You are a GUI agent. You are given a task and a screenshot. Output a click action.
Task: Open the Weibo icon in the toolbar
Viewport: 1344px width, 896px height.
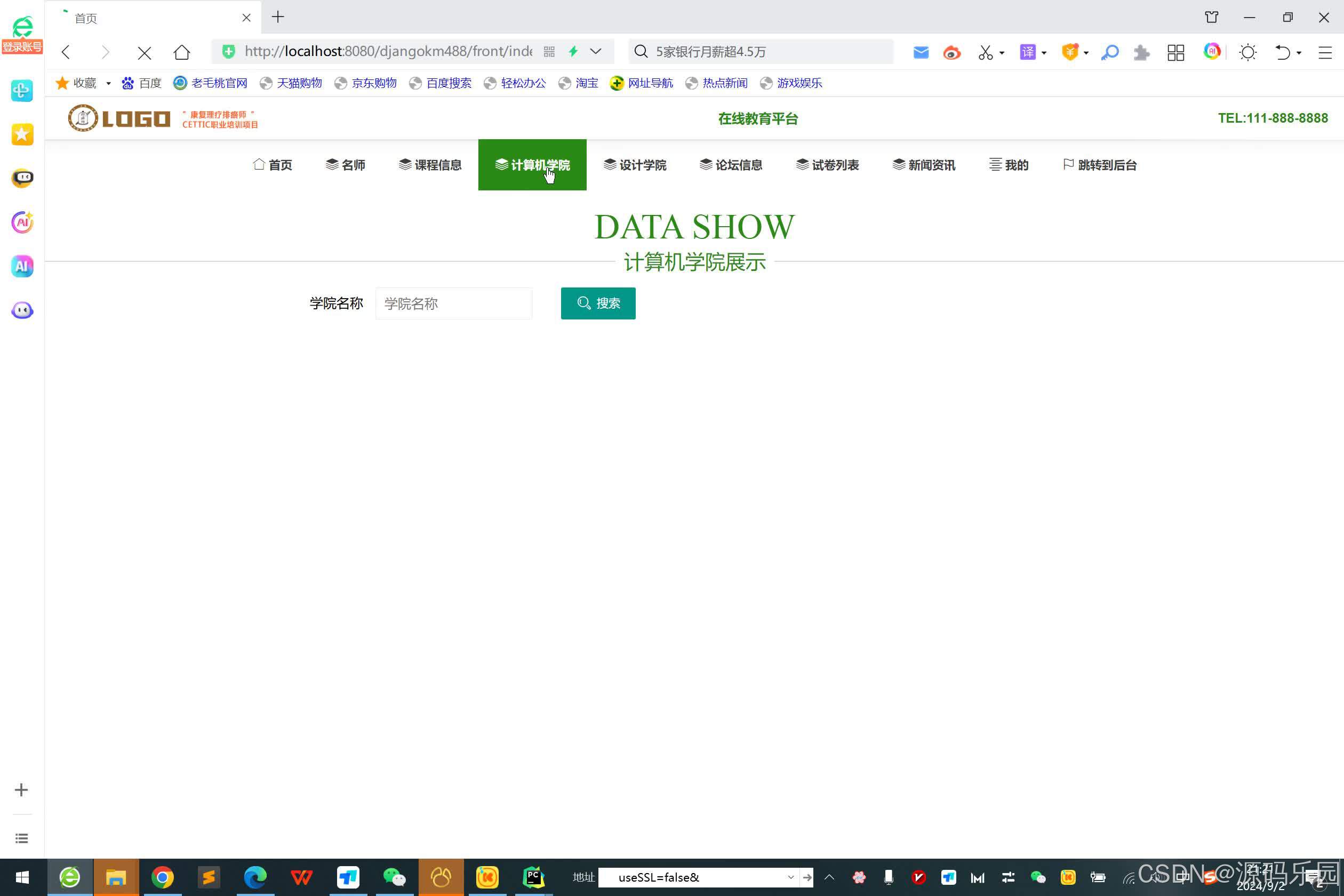tap(951, 52)
